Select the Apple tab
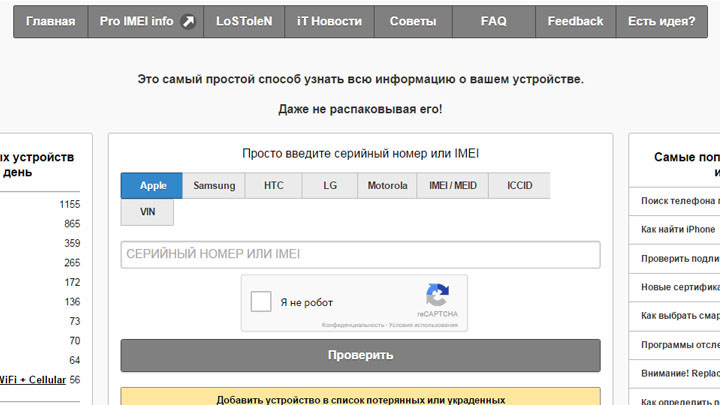This screenshot has width=720, height=405. click(x=152, y=186)
